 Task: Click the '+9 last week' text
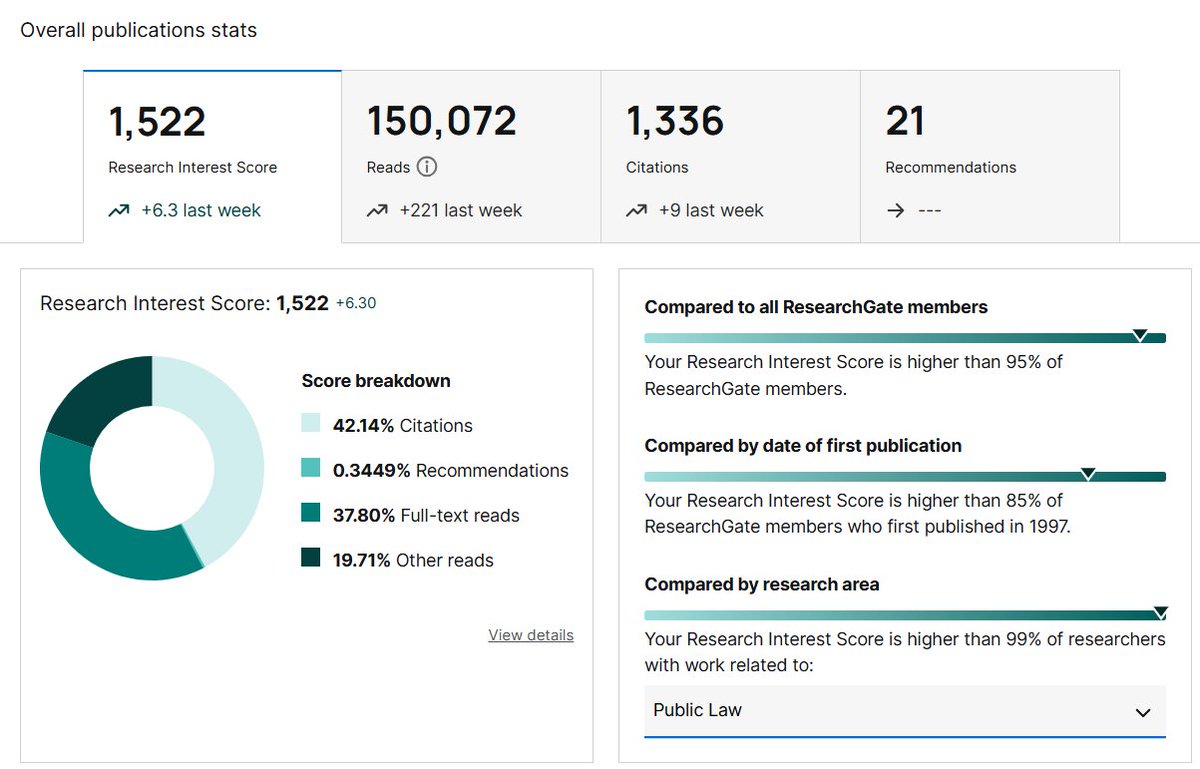coord(711,211)
